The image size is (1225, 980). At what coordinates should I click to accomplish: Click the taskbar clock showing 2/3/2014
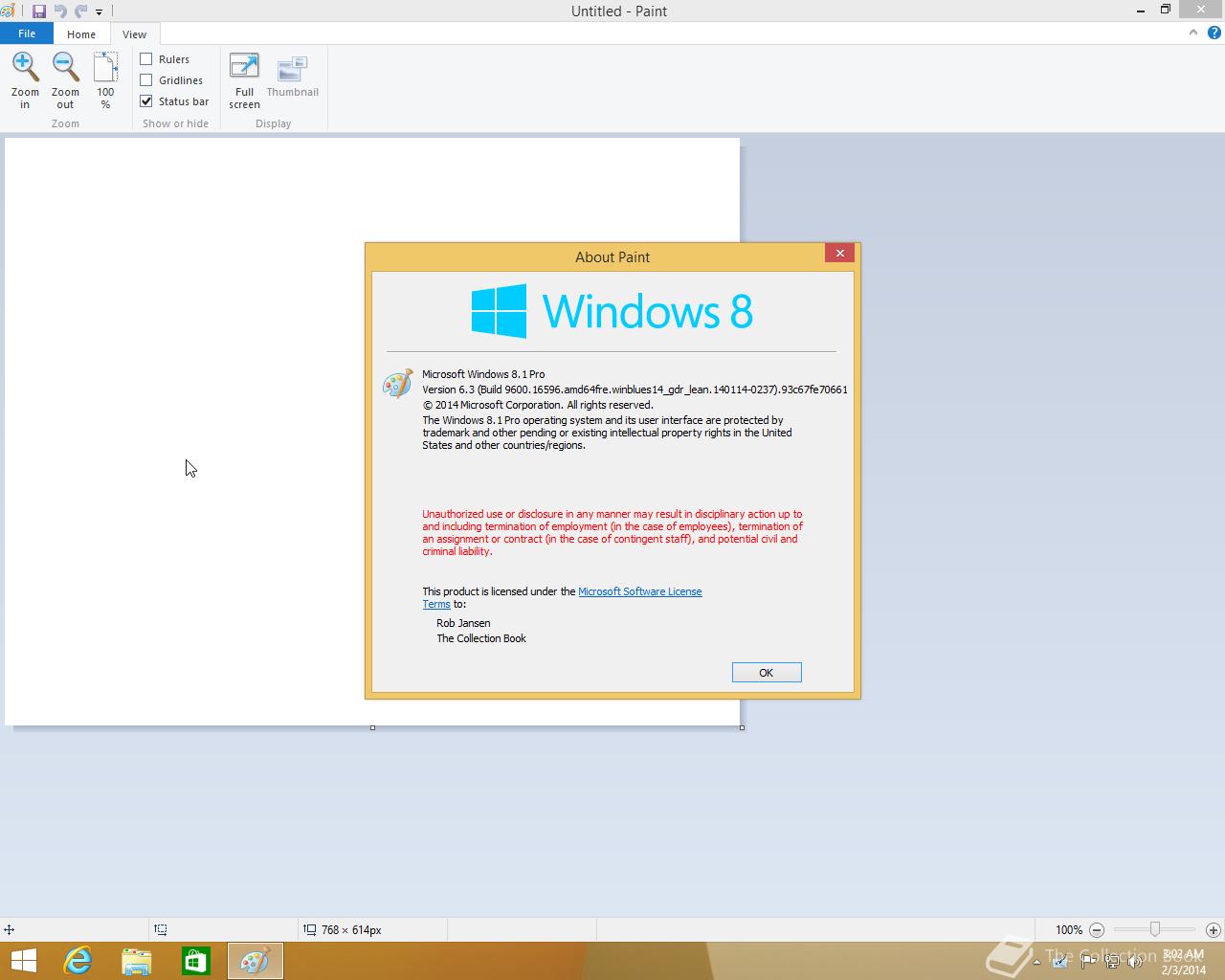click(1184, 962)
